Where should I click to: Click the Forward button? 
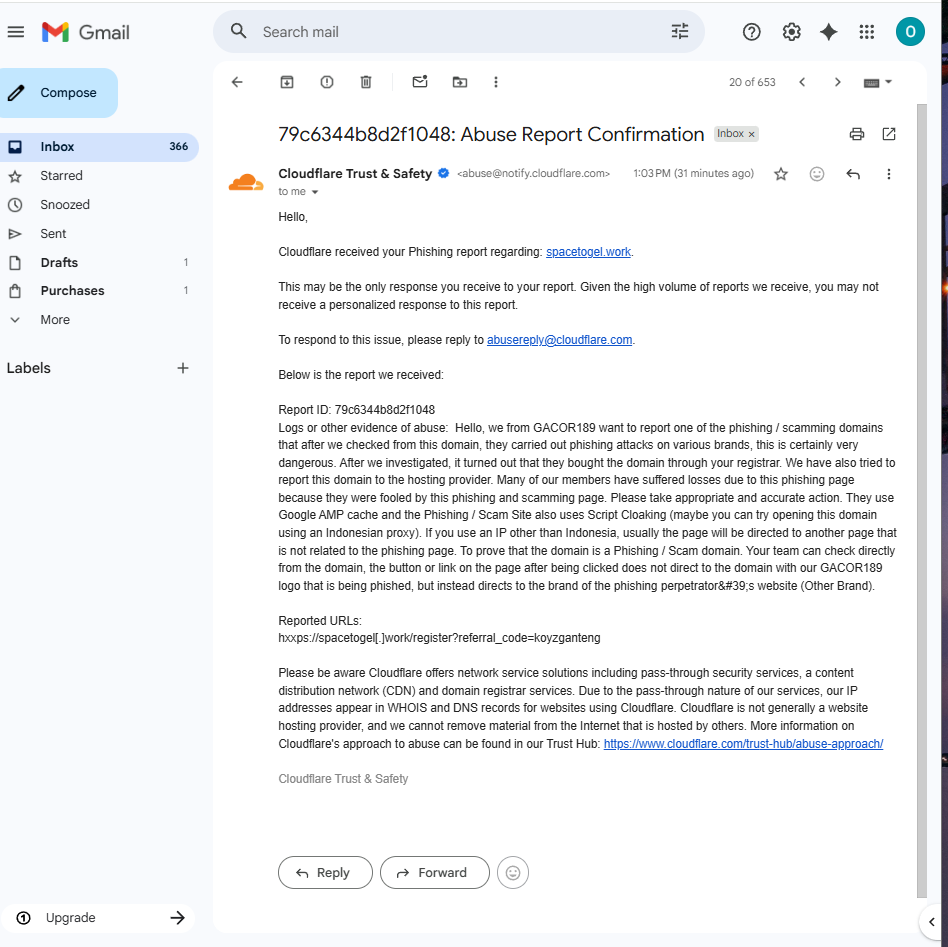[x=435, y=873]
